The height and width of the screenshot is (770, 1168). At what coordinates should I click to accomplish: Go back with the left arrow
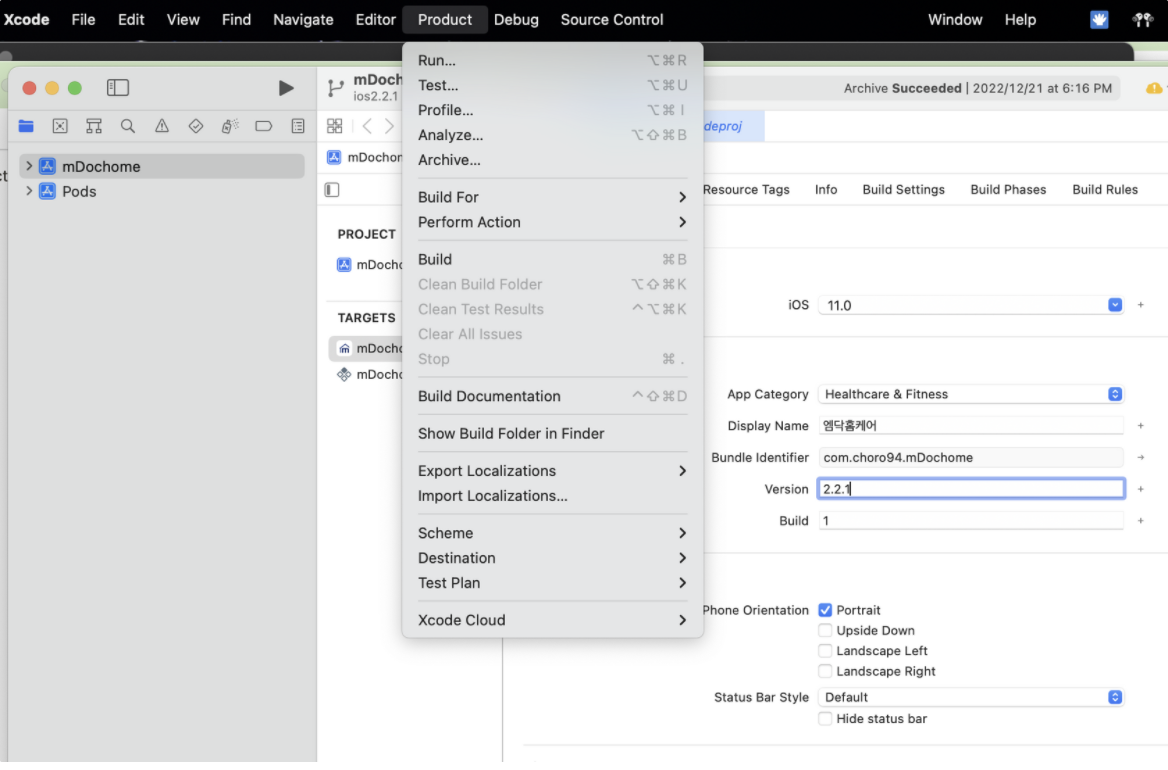pos(366,126)
